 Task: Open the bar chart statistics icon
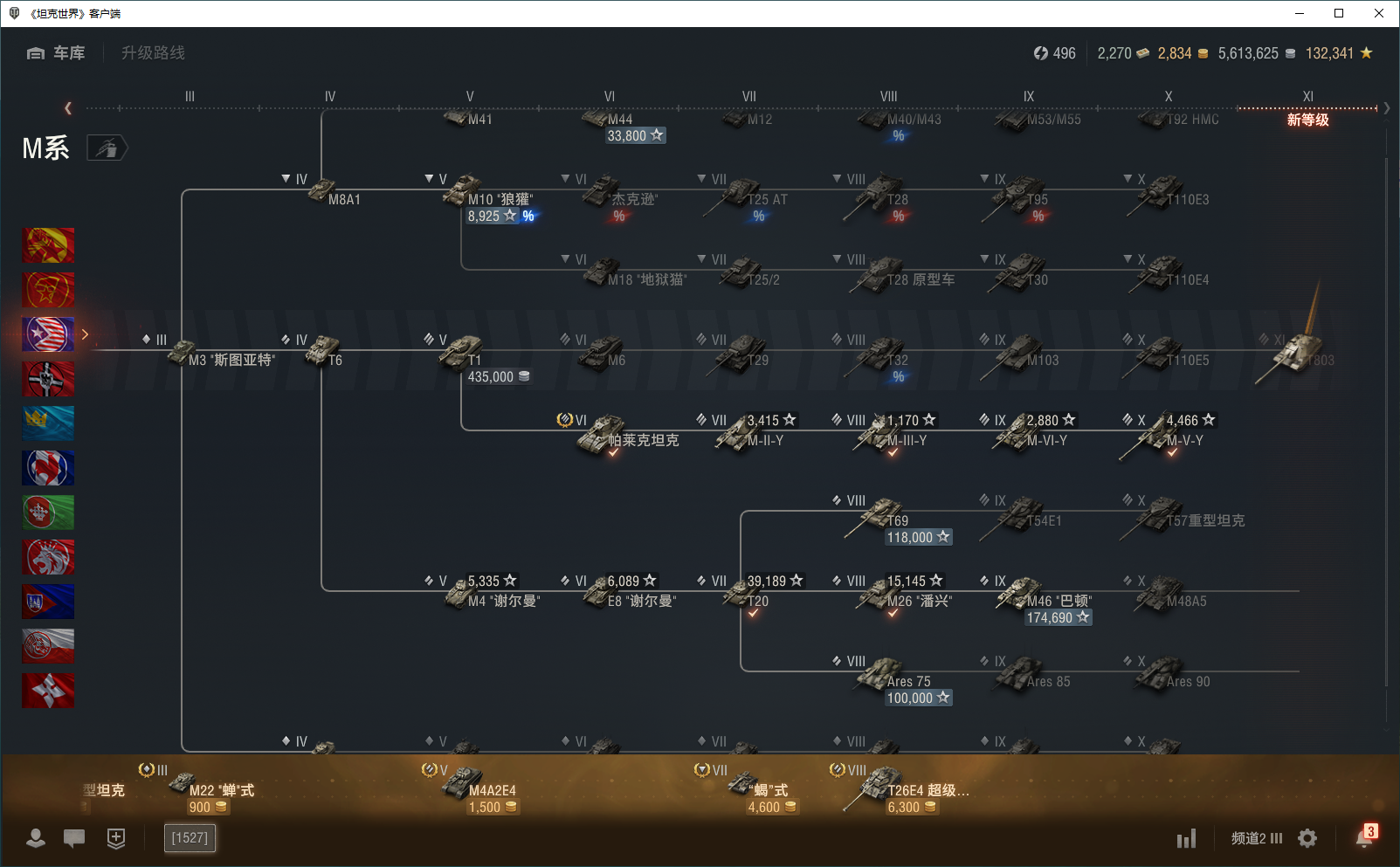point(1185,839)
